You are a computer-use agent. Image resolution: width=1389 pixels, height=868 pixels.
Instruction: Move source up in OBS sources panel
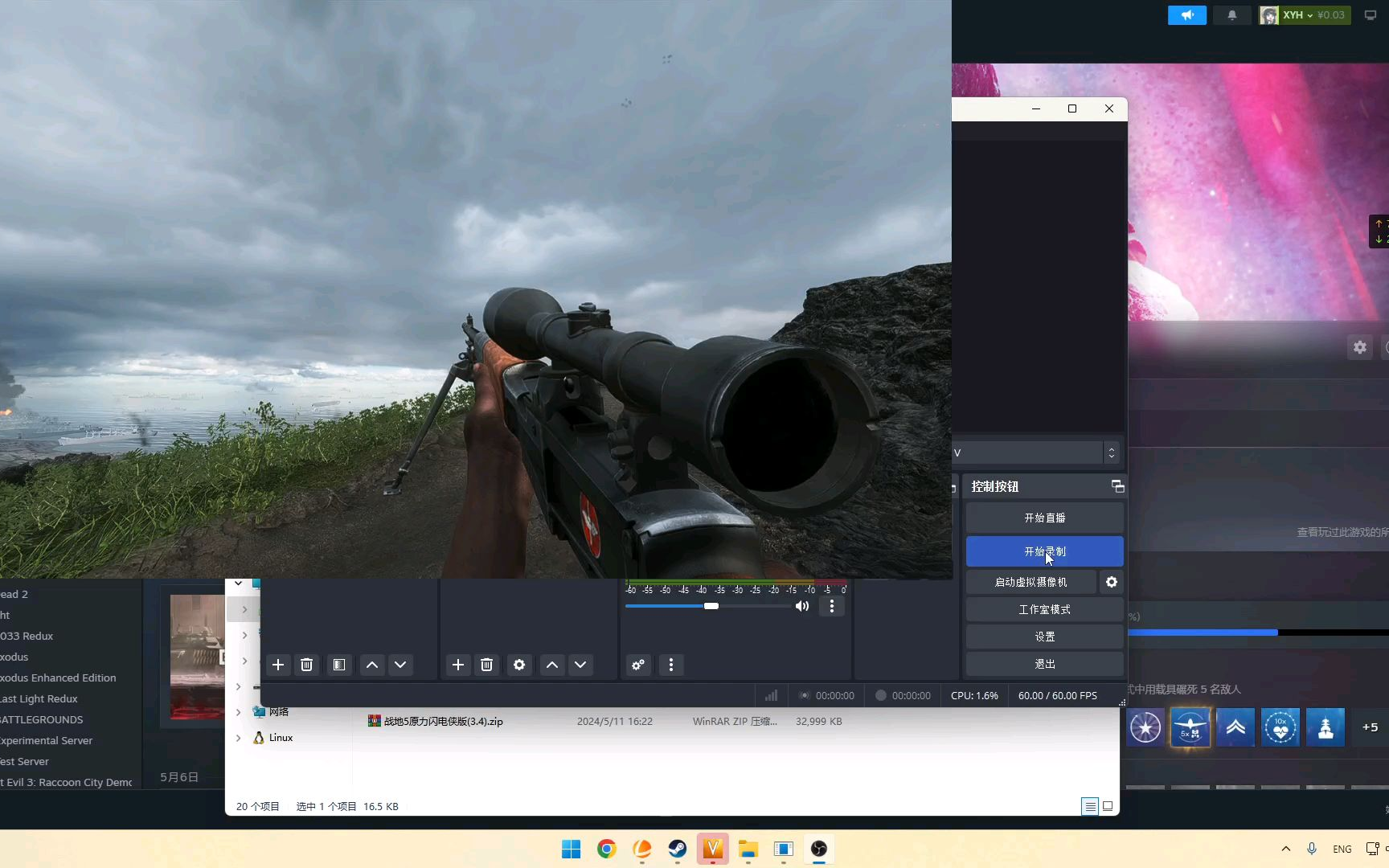[x=551, y=665]
